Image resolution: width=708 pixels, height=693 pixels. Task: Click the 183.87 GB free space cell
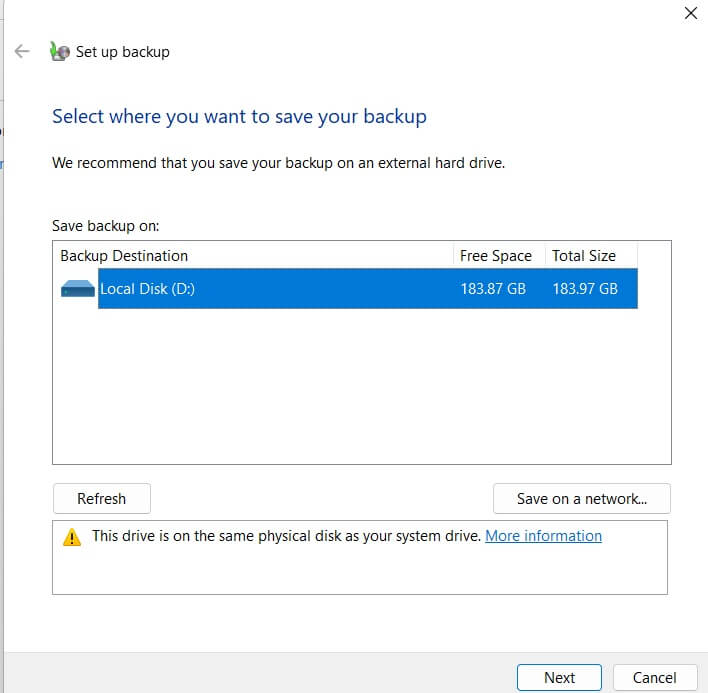tap(493, 289)
